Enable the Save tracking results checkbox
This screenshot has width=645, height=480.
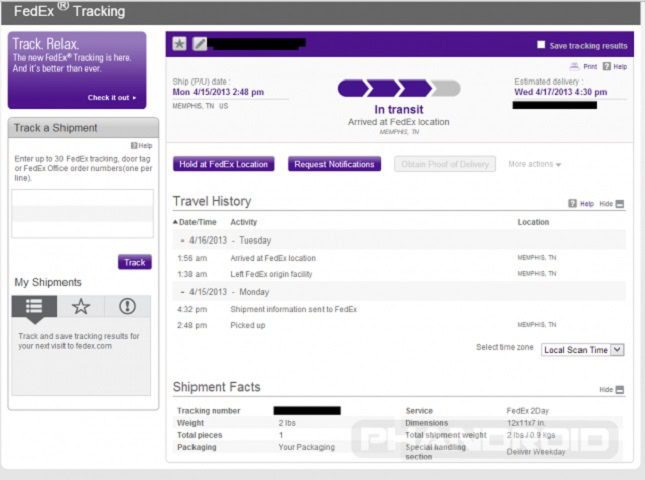541,45
